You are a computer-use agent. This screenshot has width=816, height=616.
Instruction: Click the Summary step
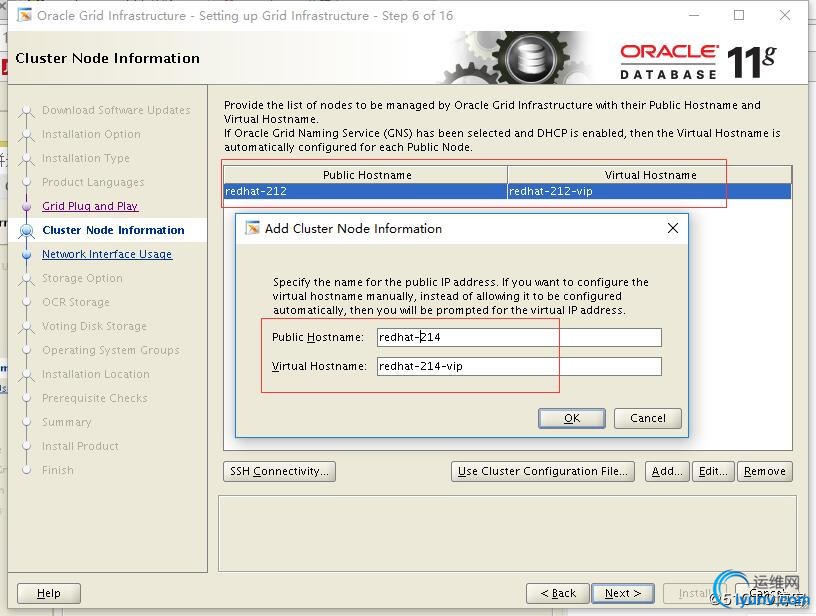67,421
